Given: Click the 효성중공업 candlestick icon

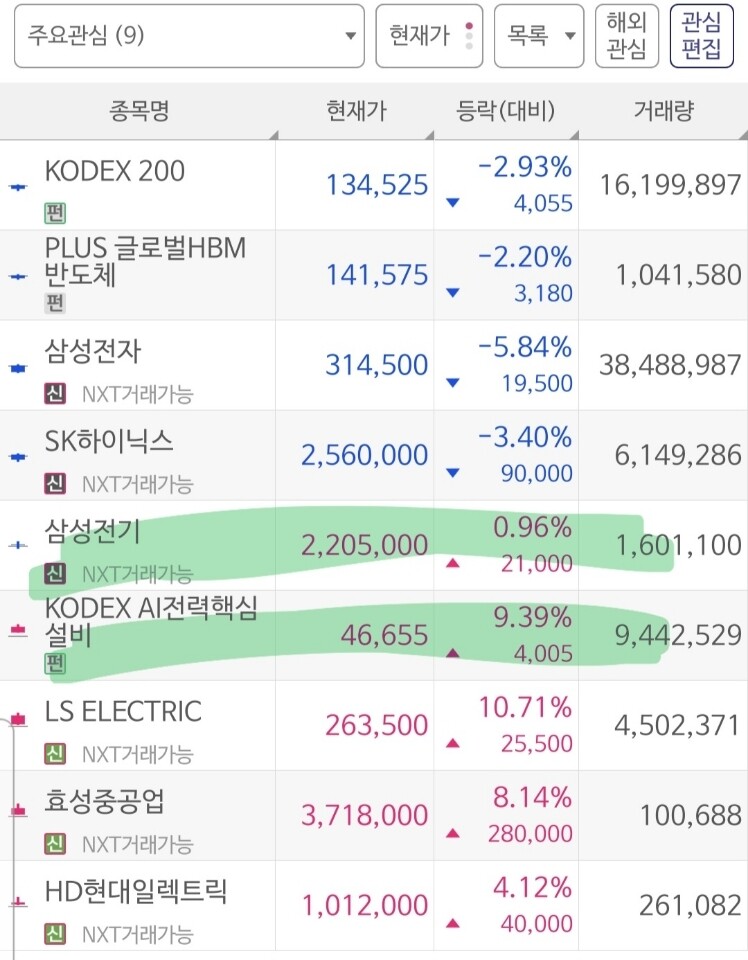Looking at the screenshot, I should [18, 811].
